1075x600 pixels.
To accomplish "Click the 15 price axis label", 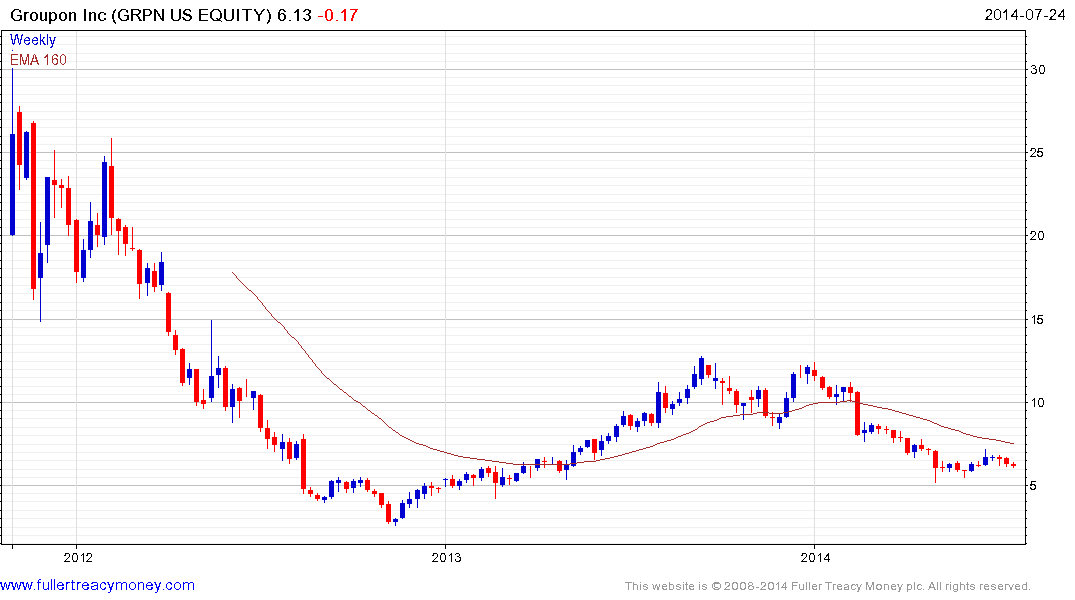I will (x=1037, y=320).
